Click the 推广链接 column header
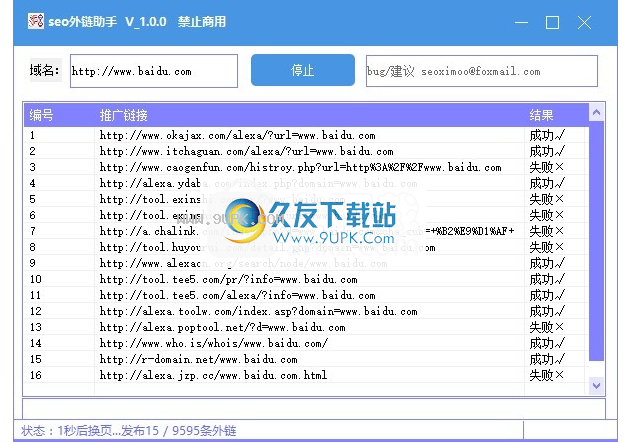 click(x=123, y=115)
